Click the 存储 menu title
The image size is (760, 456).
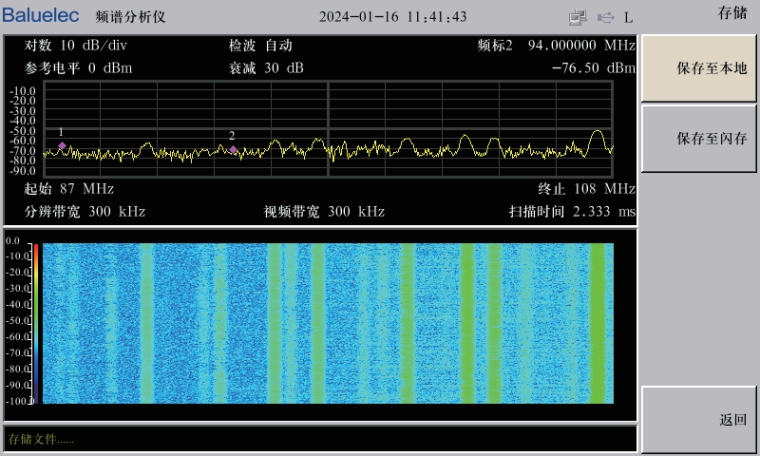732,12
